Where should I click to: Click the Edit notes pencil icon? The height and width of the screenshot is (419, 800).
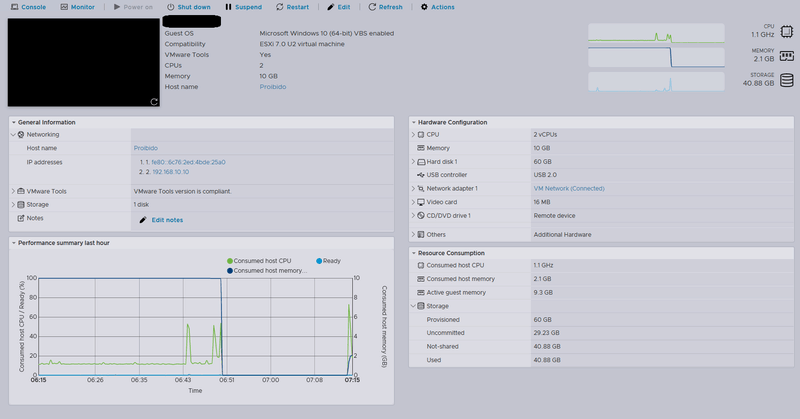[143, 219]
